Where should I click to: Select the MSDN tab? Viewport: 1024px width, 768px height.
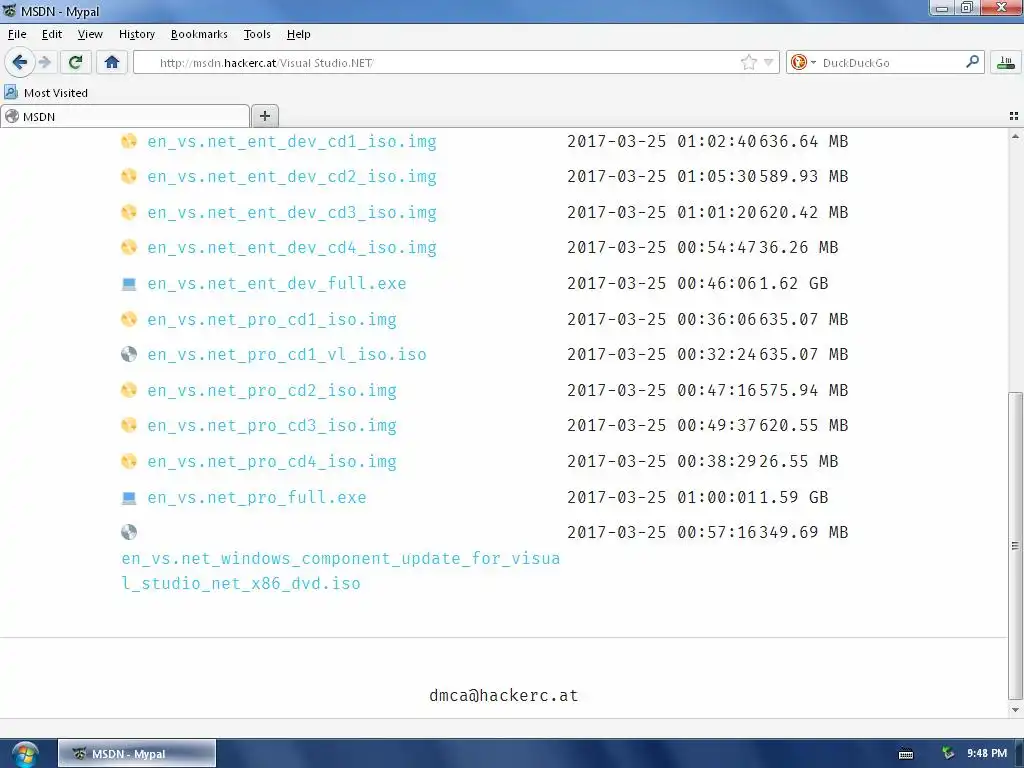[x=125, y=116]
